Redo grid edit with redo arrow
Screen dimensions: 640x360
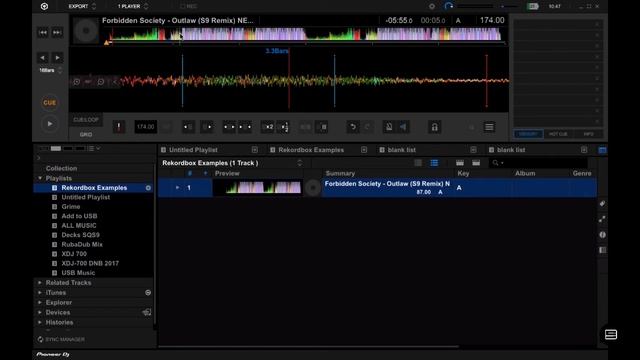tap(367, 127)
